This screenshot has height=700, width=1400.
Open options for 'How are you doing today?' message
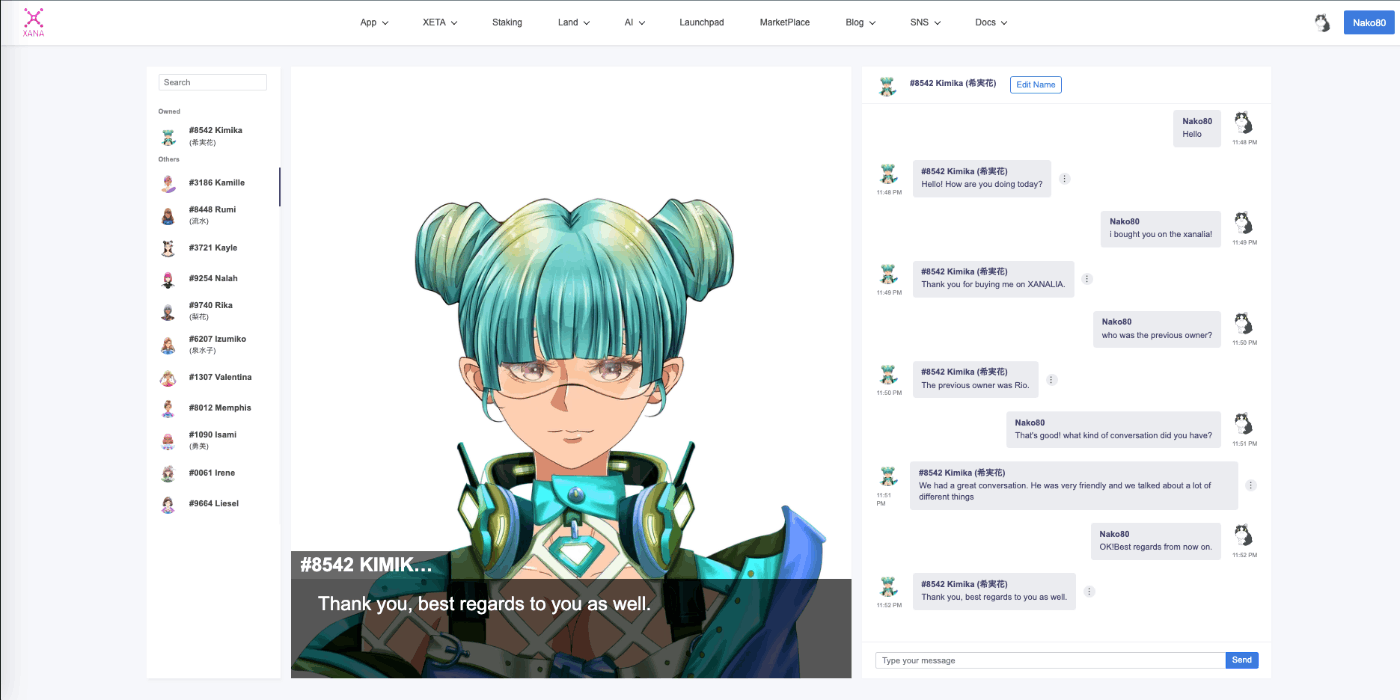coord(1065,179)
